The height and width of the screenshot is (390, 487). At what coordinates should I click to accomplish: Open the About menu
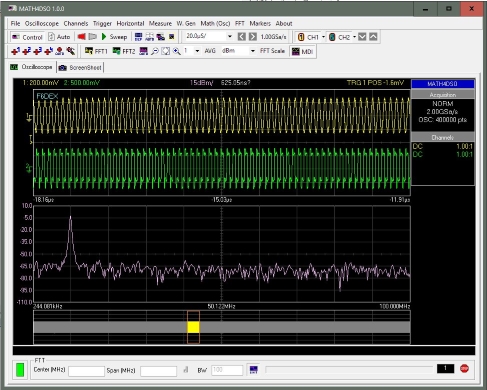point(284,23)
